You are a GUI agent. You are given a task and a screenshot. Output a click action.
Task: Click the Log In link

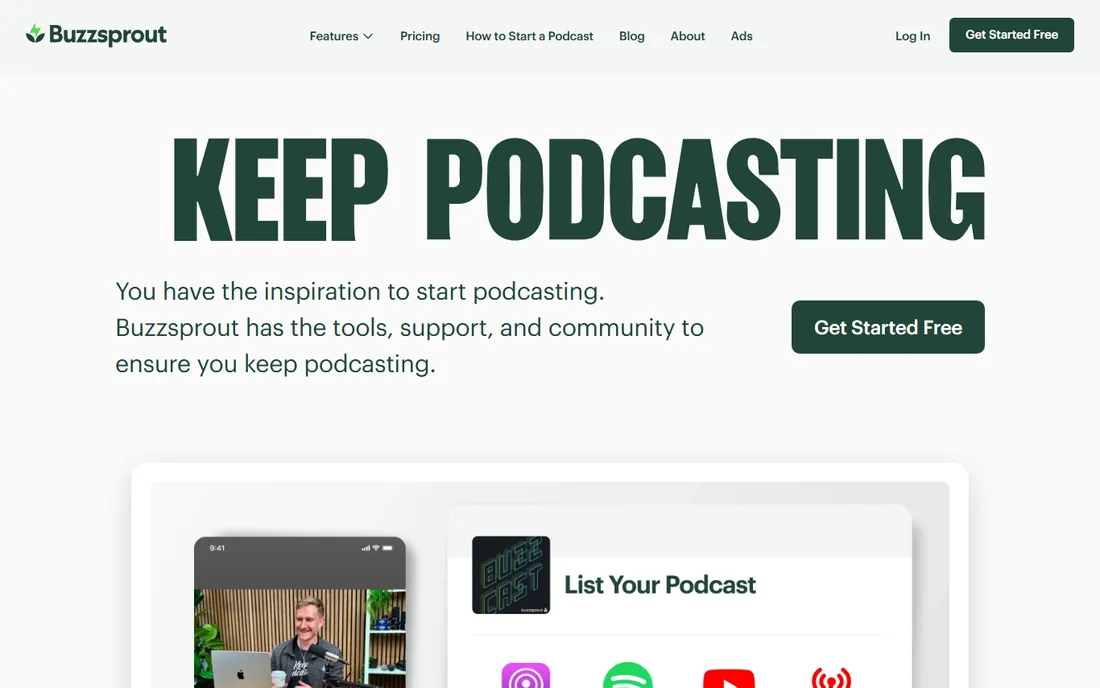(912, 36)
